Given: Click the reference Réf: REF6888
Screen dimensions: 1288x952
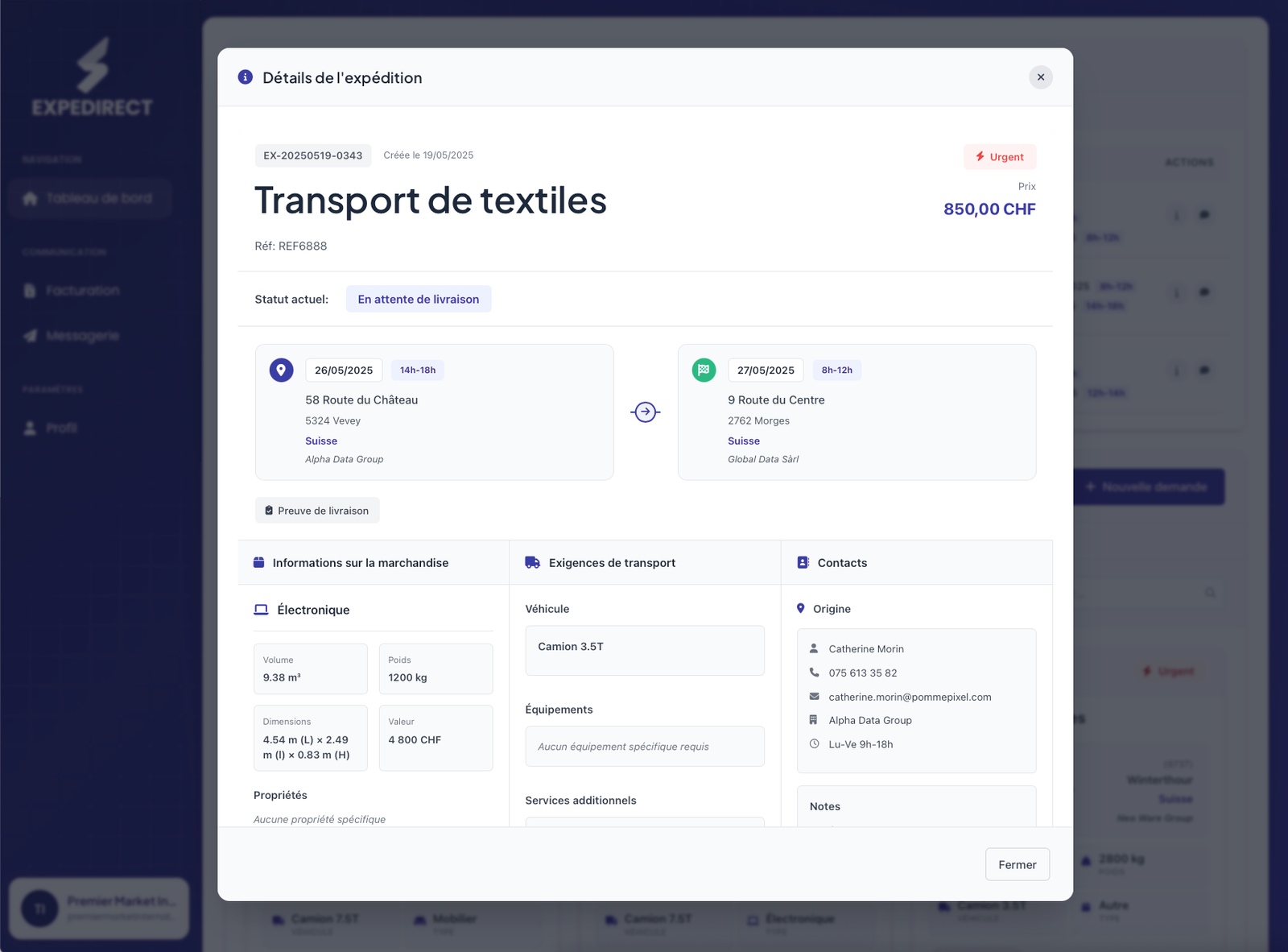Looking at the screenshot, I should click(291, 246).
